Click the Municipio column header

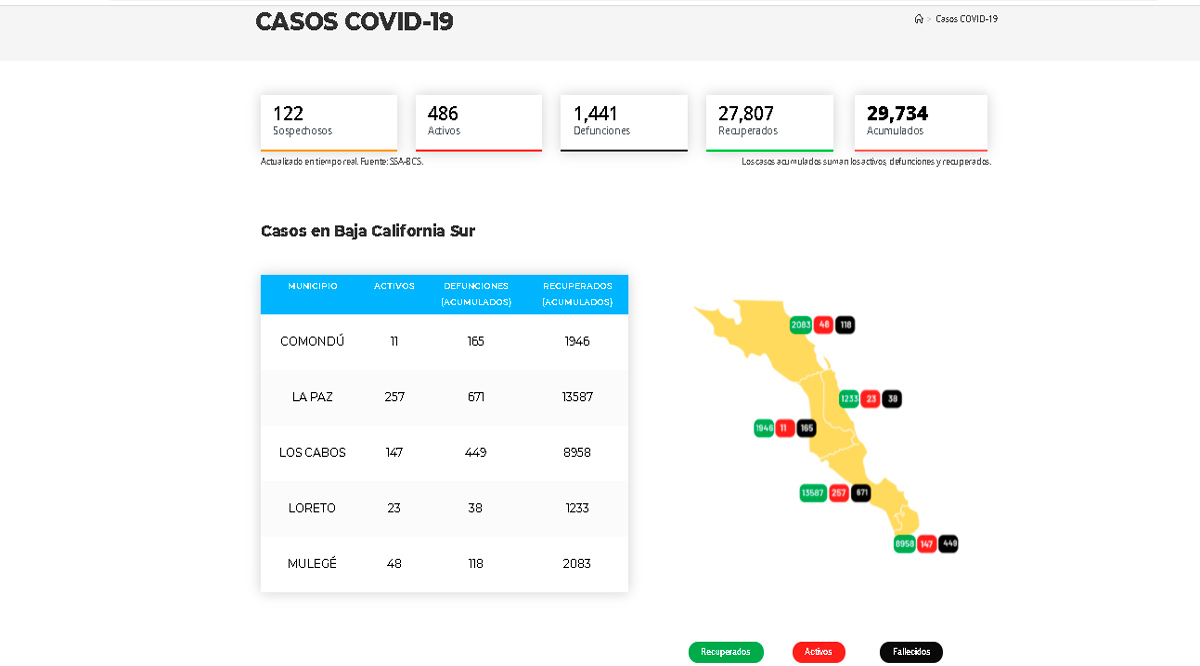(x=312, y=286)
